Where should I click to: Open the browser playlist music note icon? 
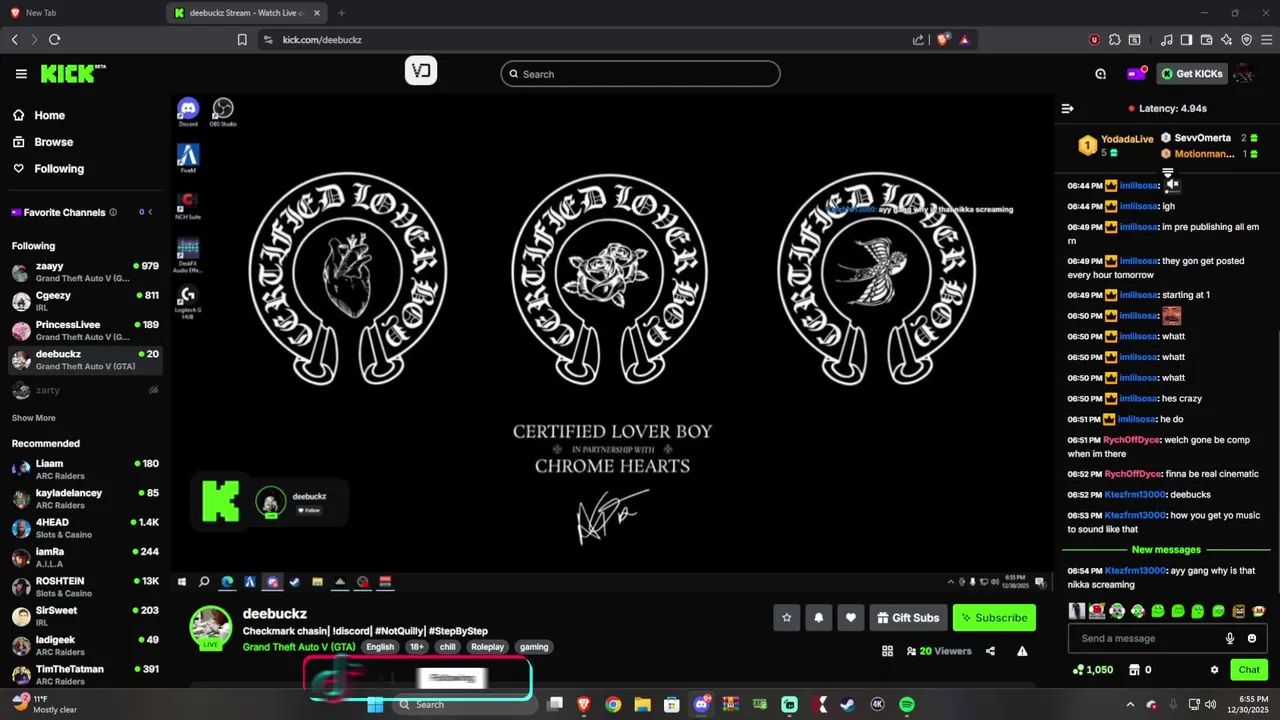1166,40
